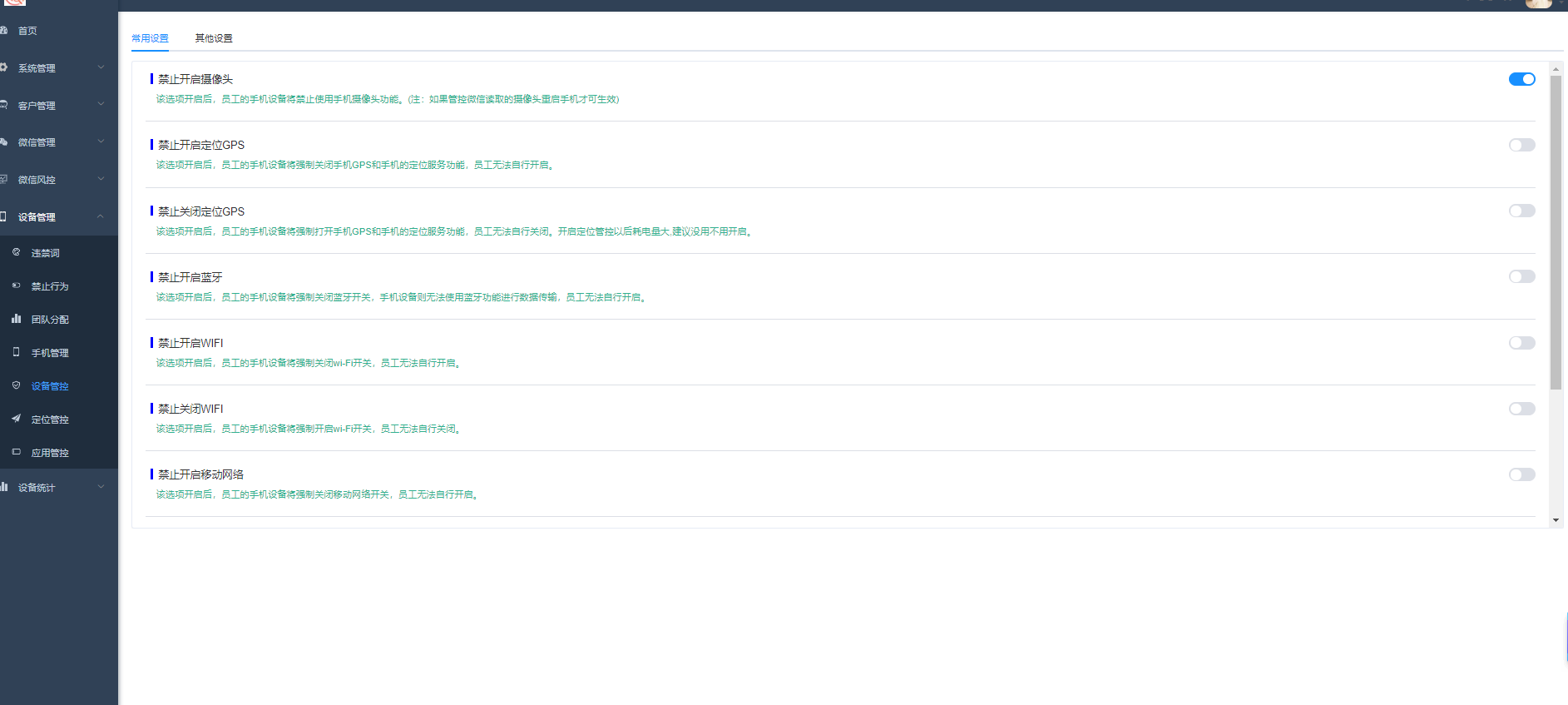Viewport: 1568px width, 705px height.
Task: Enable the 禁止开启定位GPS switch
Action: click(1521, 145)
